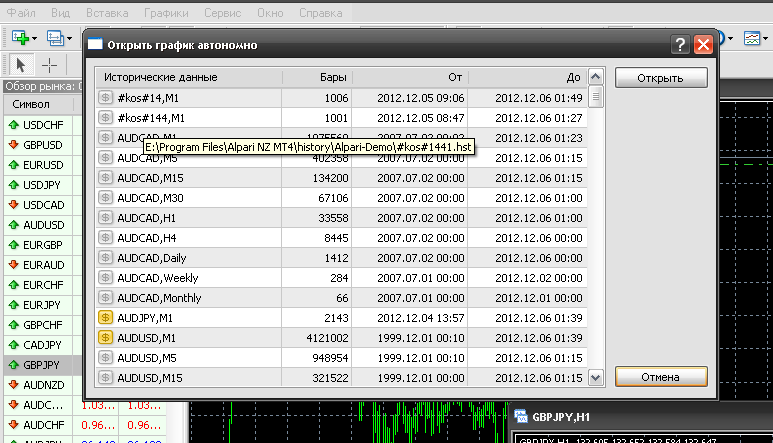Select the Crosshair tool
The image size is (773, 443).
49,65
